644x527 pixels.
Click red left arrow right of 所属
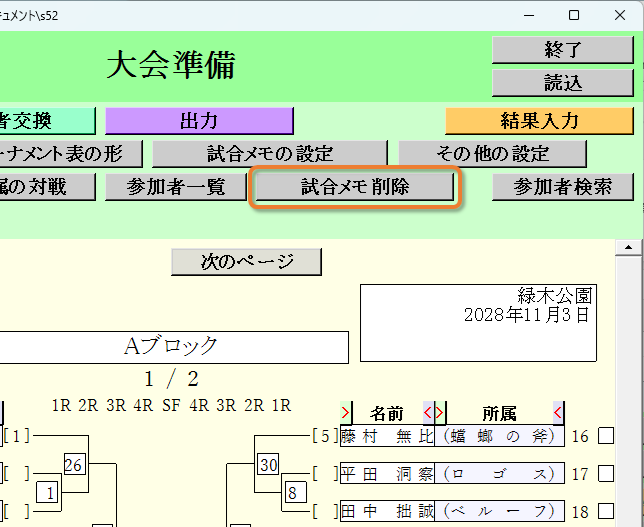coord(558,412)
